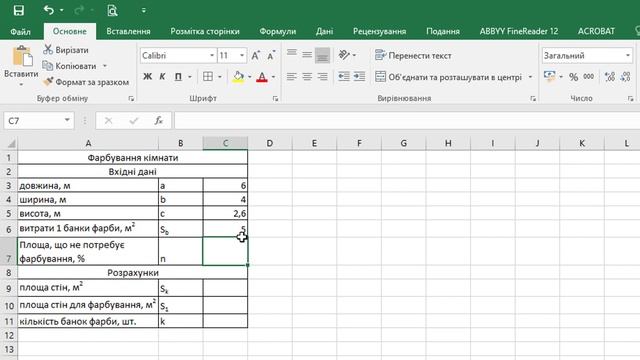640x360 pixels.
Task: Expand the merge cells options arrow
Action: (x=530, y=77)
